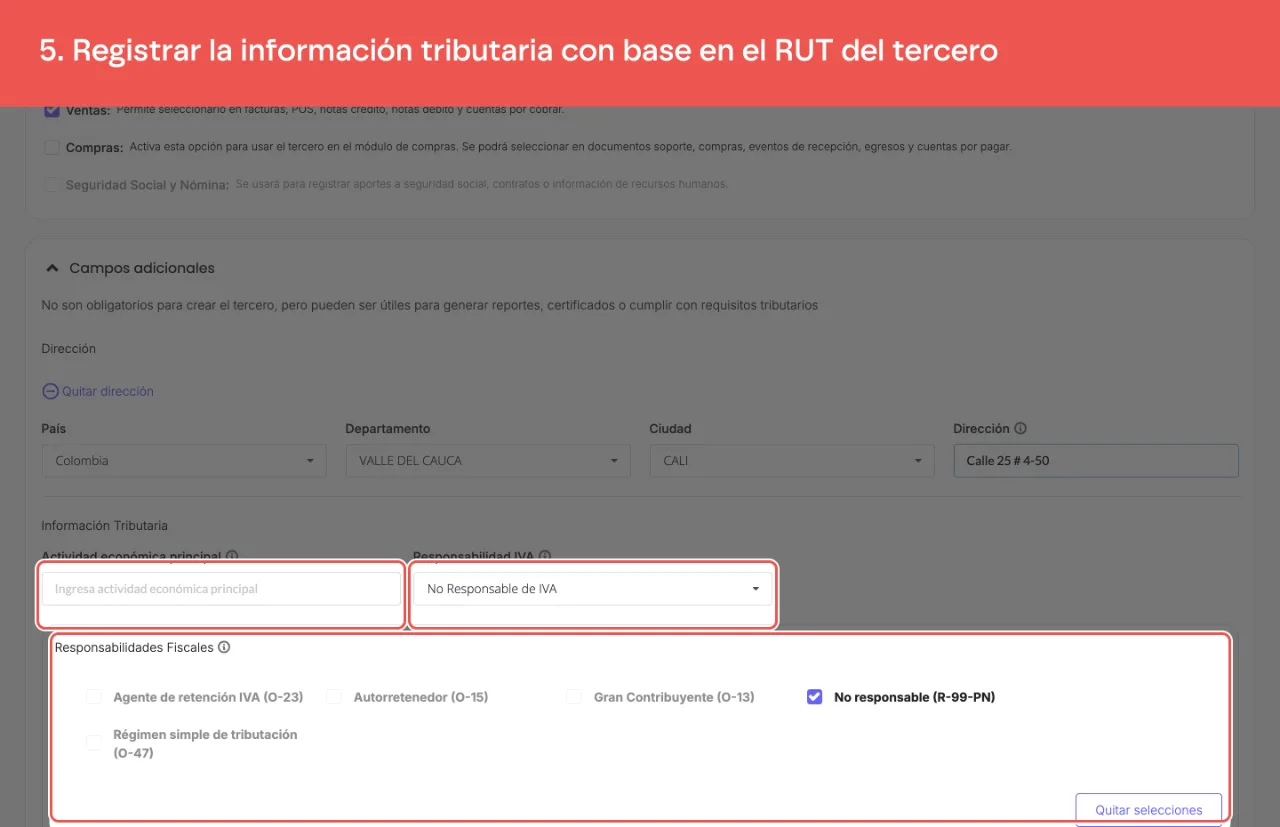Open Responsabilidad IVA dropdown

tap(593, 589)
